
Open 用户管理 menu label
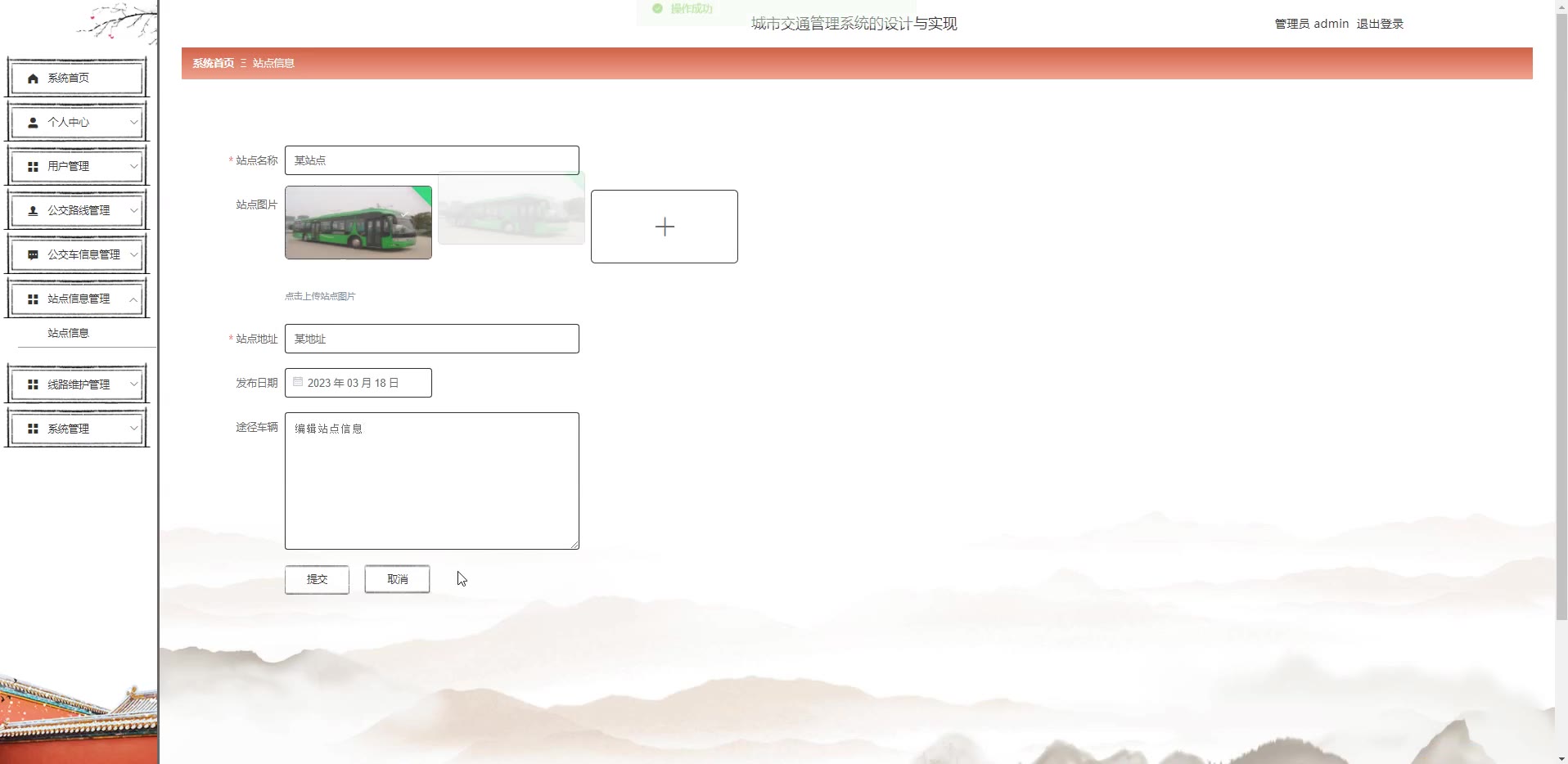(x=69, y=166)
